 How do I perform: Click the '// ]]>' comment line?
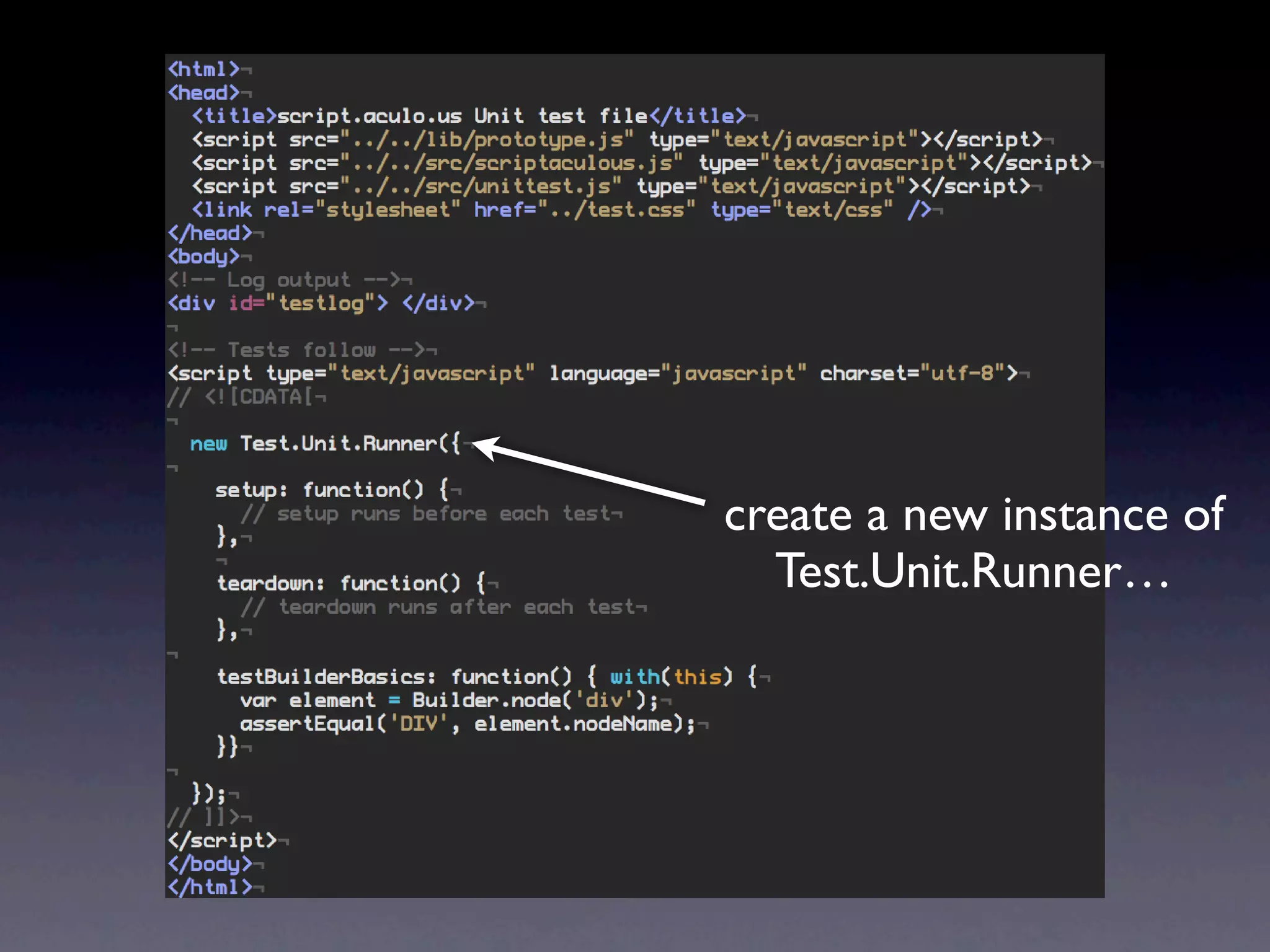[x=203, y=818]
